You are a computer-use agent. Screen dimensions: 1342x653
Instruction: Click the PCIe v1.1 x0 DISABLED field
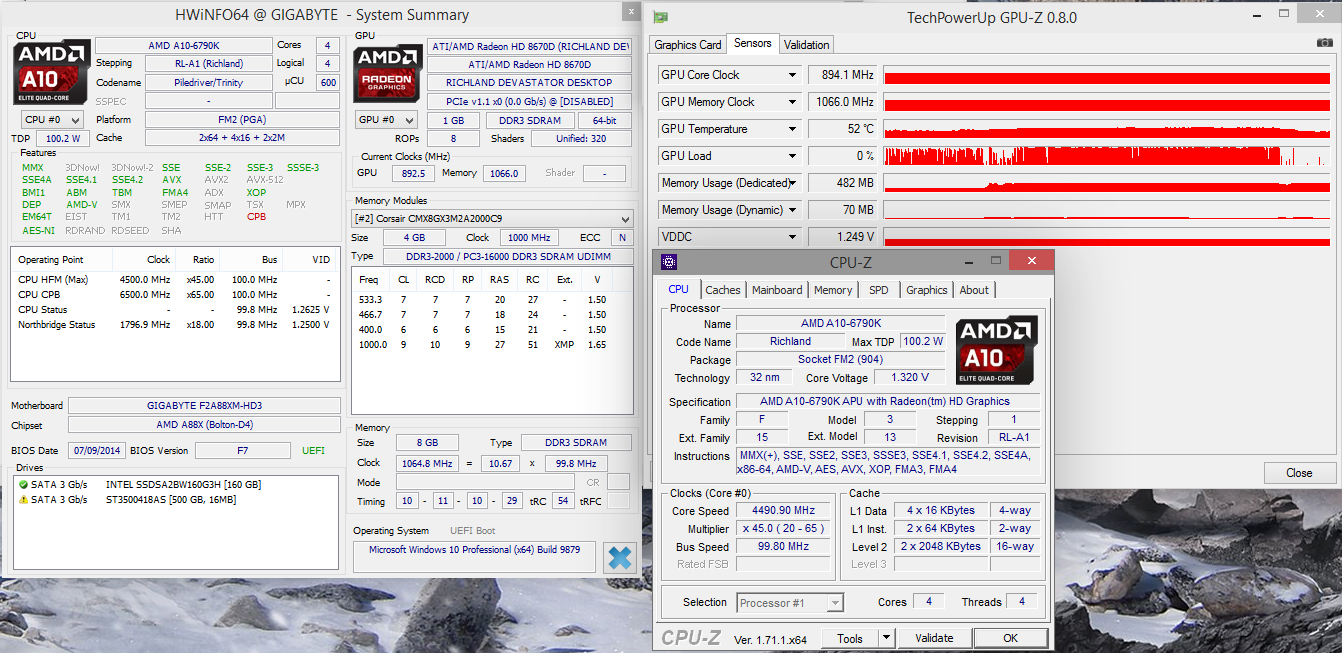tap(530, 102)
